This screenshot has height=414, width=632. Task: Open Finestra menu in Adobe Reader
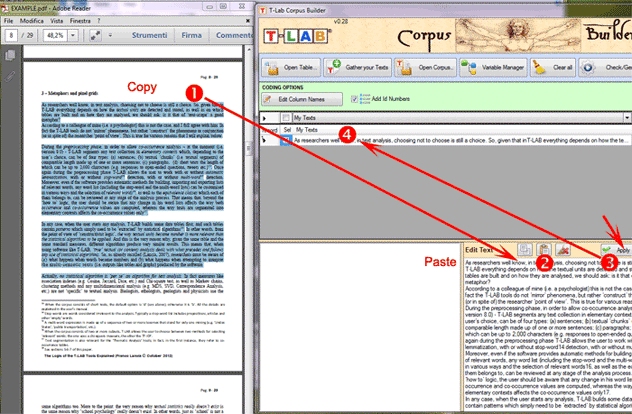[80, 21]
